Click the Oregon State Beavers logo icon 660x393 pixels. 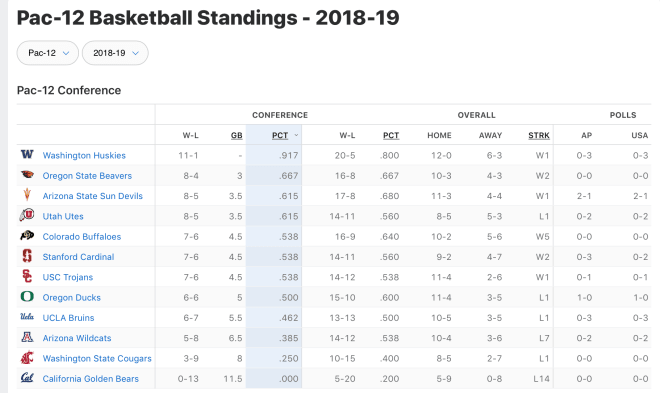coord(27,175)
